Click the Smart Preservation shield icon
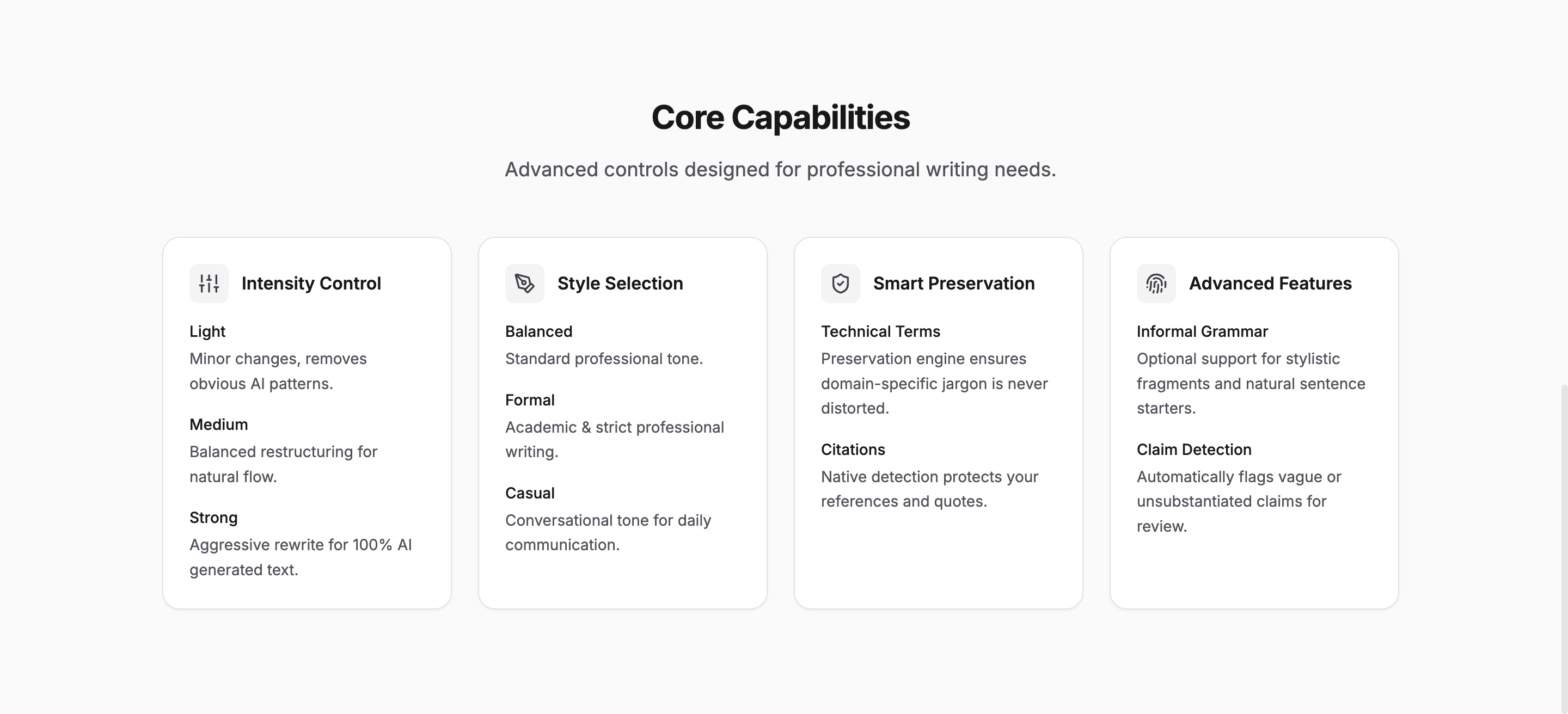Image resolution: width=1568 pixels, height=714 pixels. coord(841,284)
